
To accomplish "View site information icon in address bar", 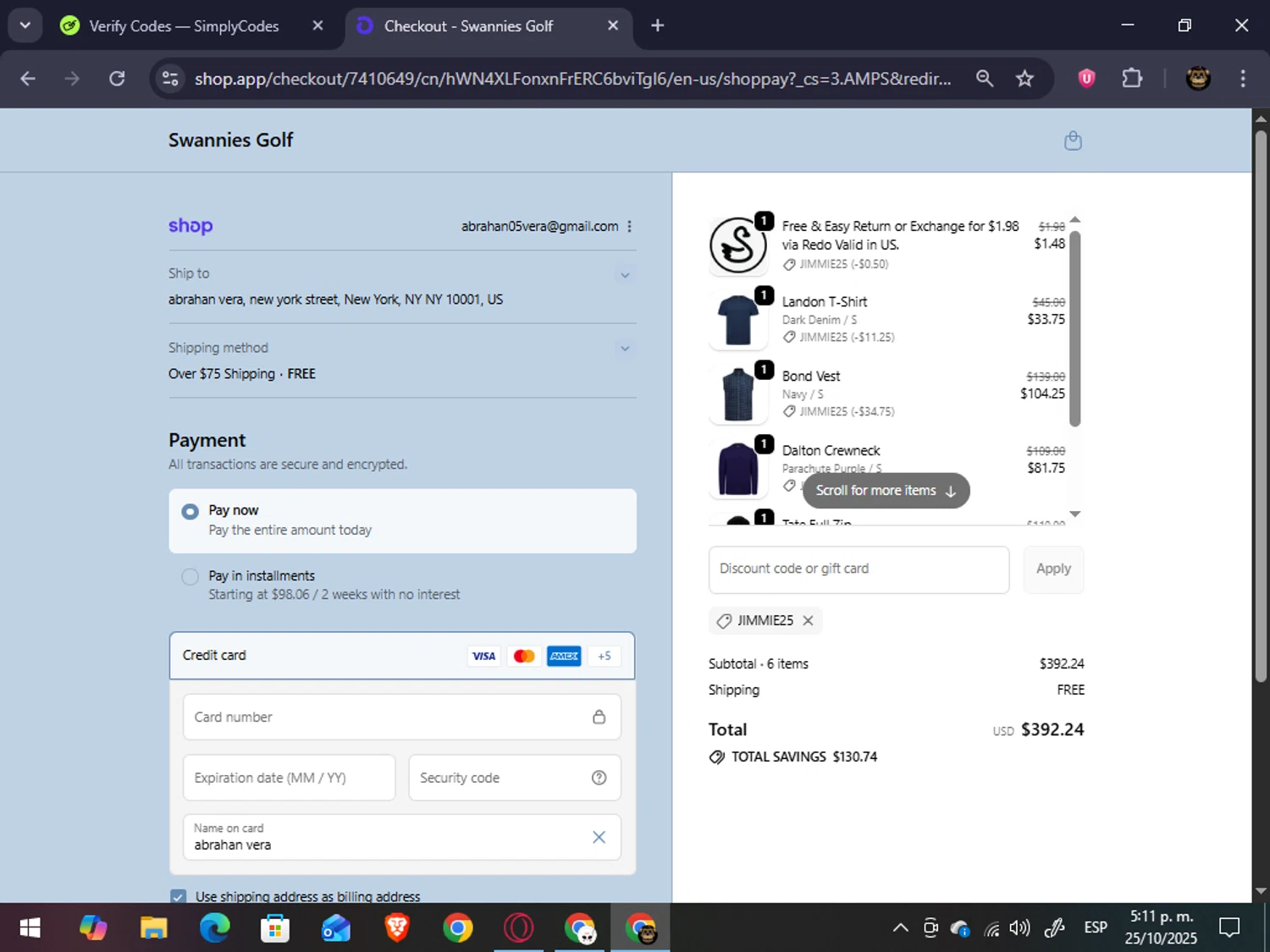I will click(170, 79).
